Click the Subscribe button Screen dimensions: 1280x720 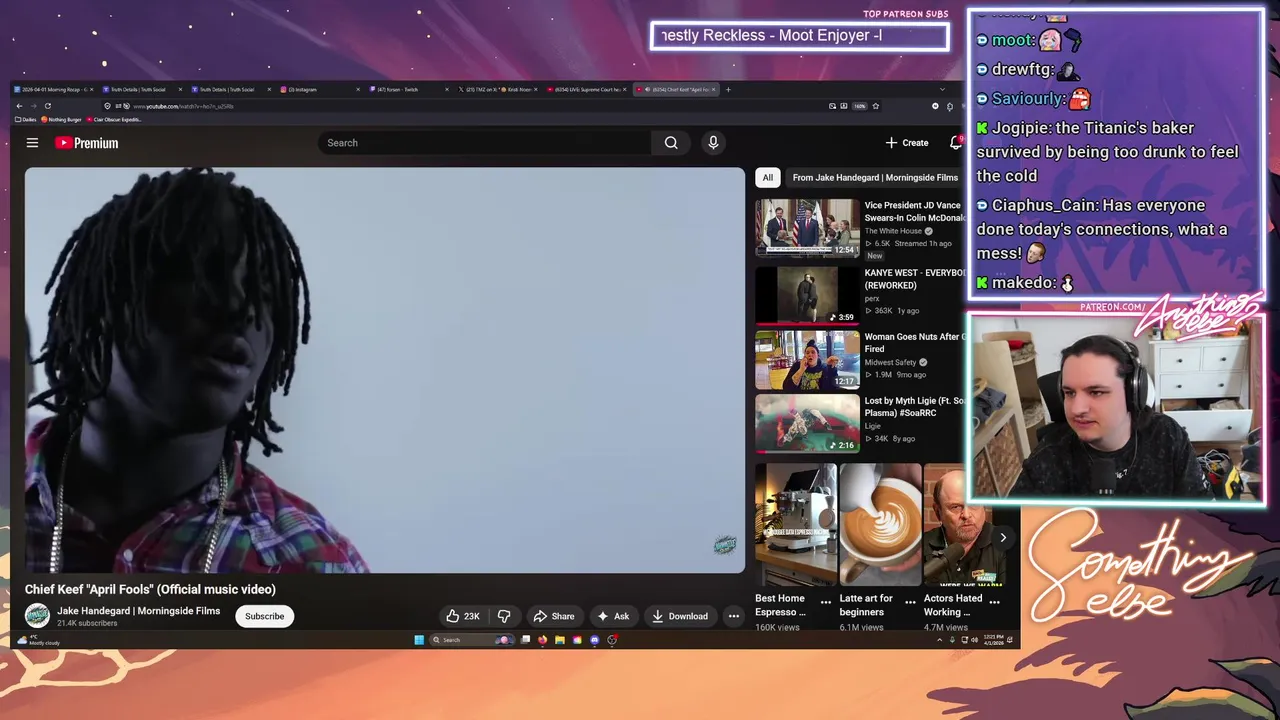(x=265, y=616)
